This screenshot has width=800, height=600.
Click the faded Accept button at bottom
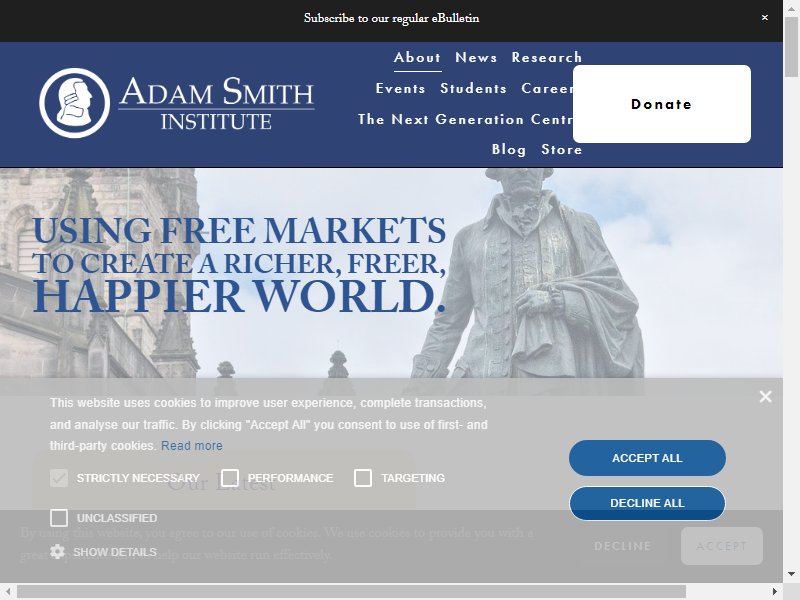pyautogui.click(x=721, y=546)
